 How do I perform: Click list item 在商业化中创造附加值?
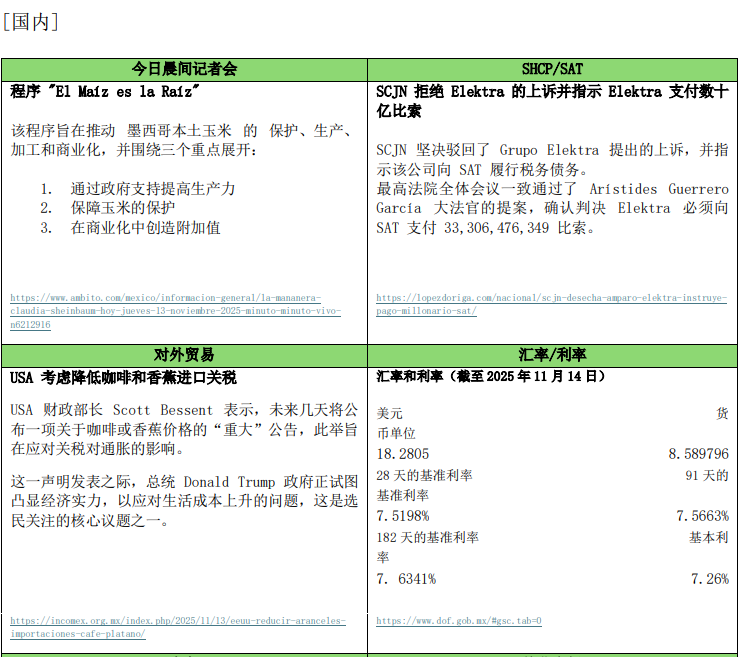coord(145,227)
